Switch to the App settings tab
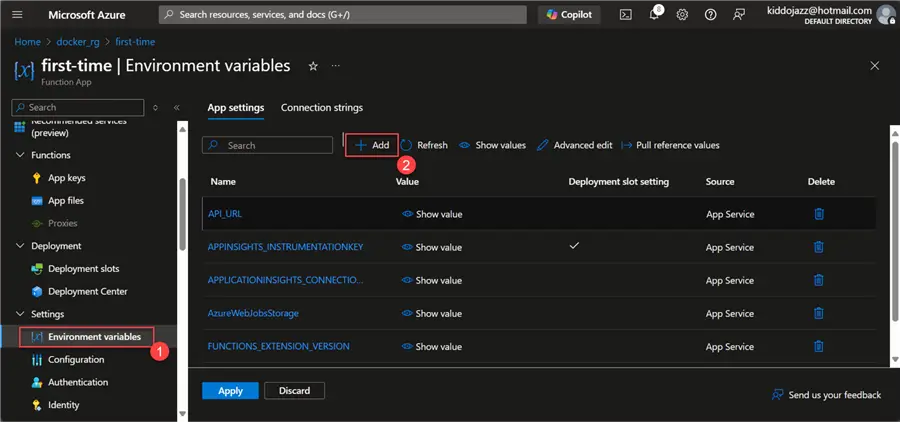Screen dimensions: 900x422 click(236, 107)
